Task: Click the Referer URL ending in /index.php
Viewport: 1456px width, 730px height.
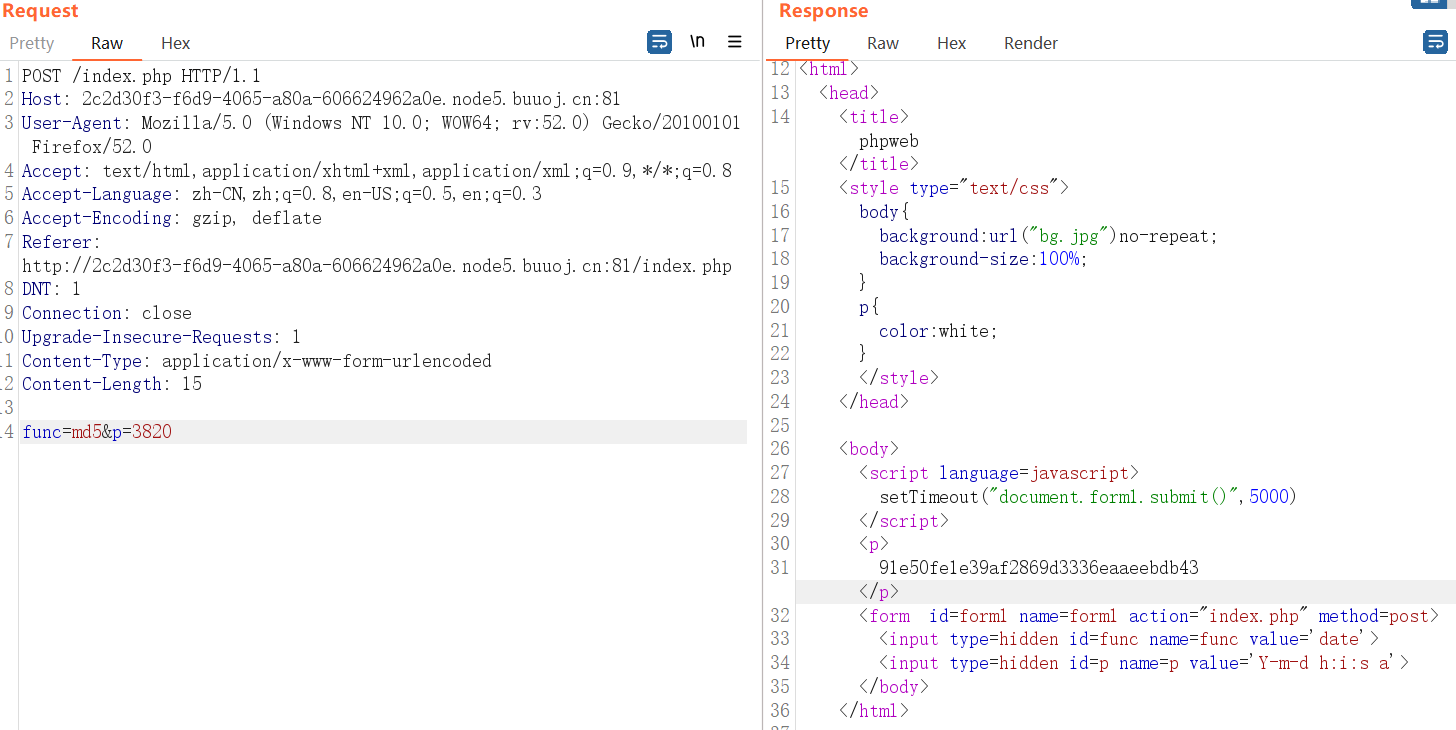Action: pyautogui.click(x=377, y=266)
